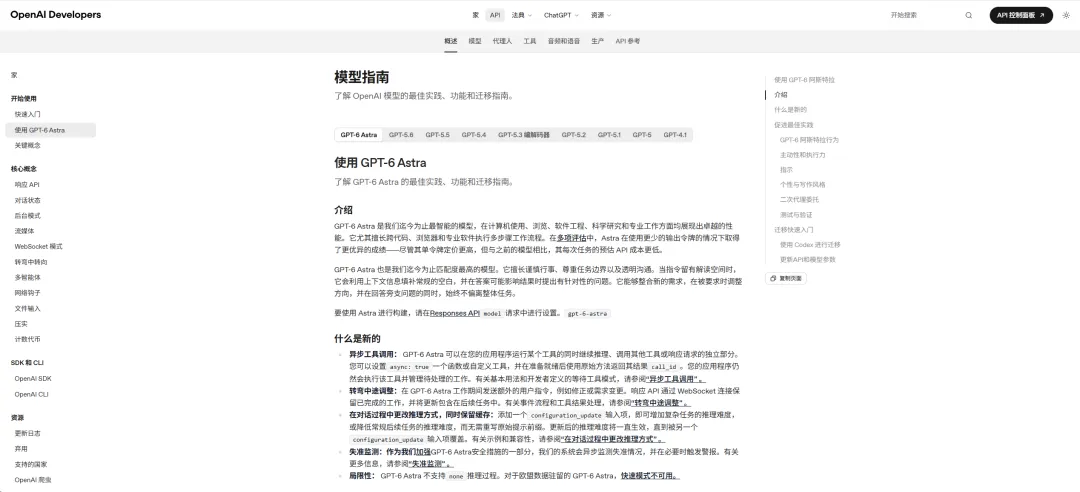This screenshot has width=1080, height=492.
Task: Switch to the 代理人 sub-navigation tab
Action: pyautogui.click(x=502, y=41)
